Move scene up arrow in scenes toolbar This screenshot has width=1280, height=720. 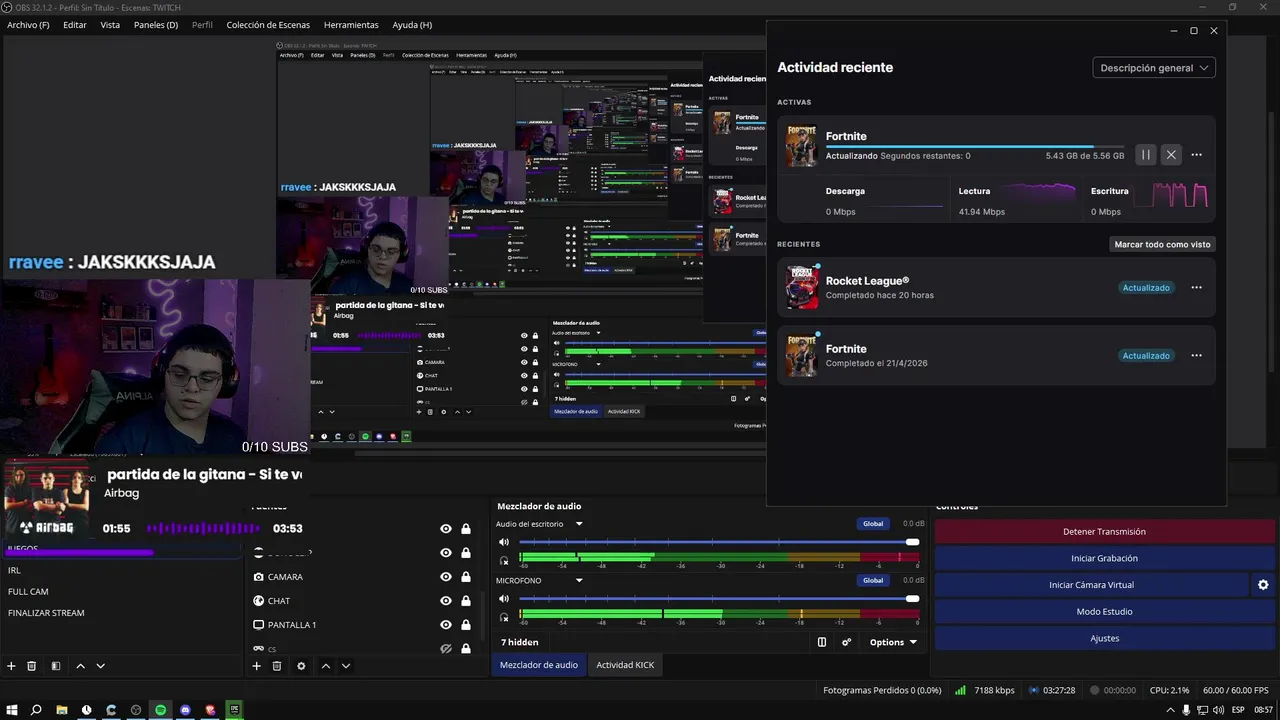(81, 666)
